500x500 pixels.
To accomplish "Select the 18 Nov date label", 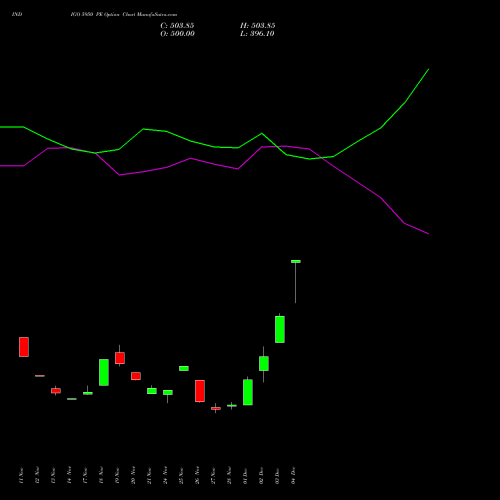I will point(101,475).
